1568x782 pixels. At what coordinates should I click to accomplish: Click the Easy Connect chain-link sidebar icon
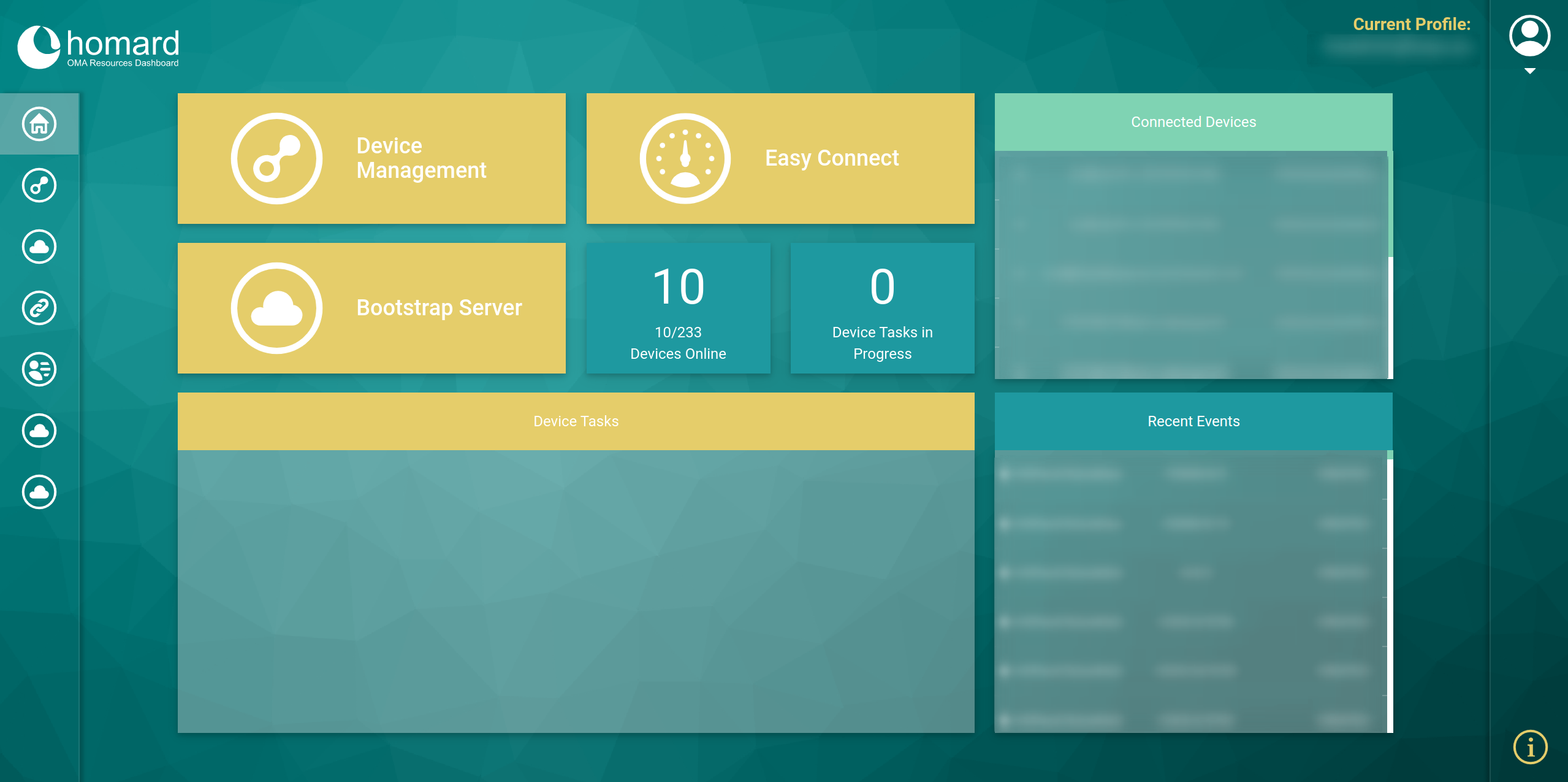click(x=39, y=308)
